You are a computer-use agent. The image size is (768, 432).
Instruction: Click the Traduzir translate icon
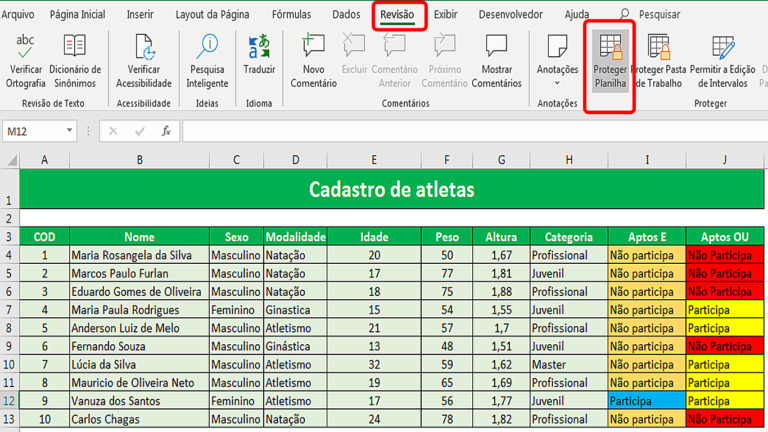(259, 47)
